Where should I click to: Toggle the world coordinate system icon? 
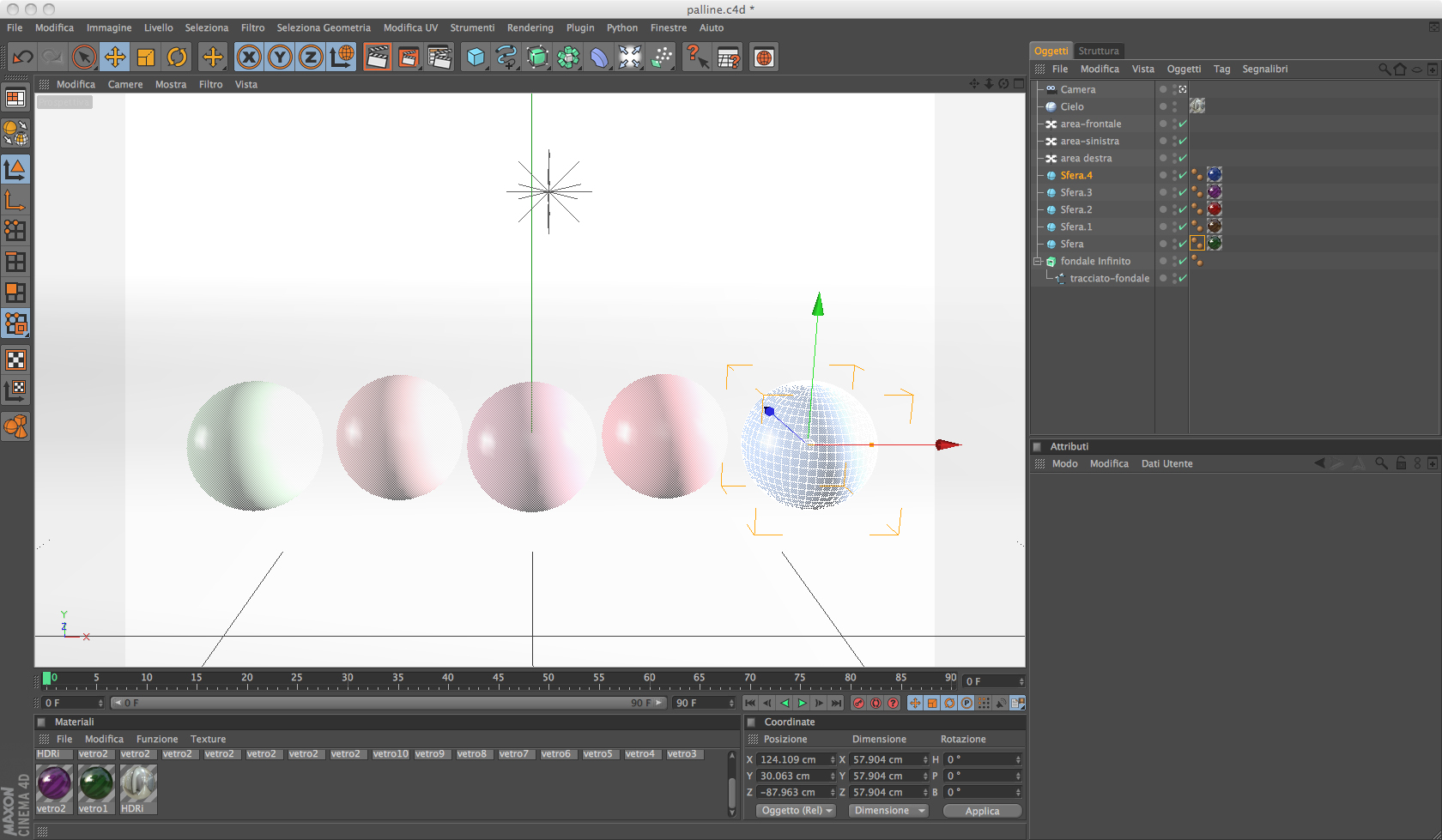[342, 57]
